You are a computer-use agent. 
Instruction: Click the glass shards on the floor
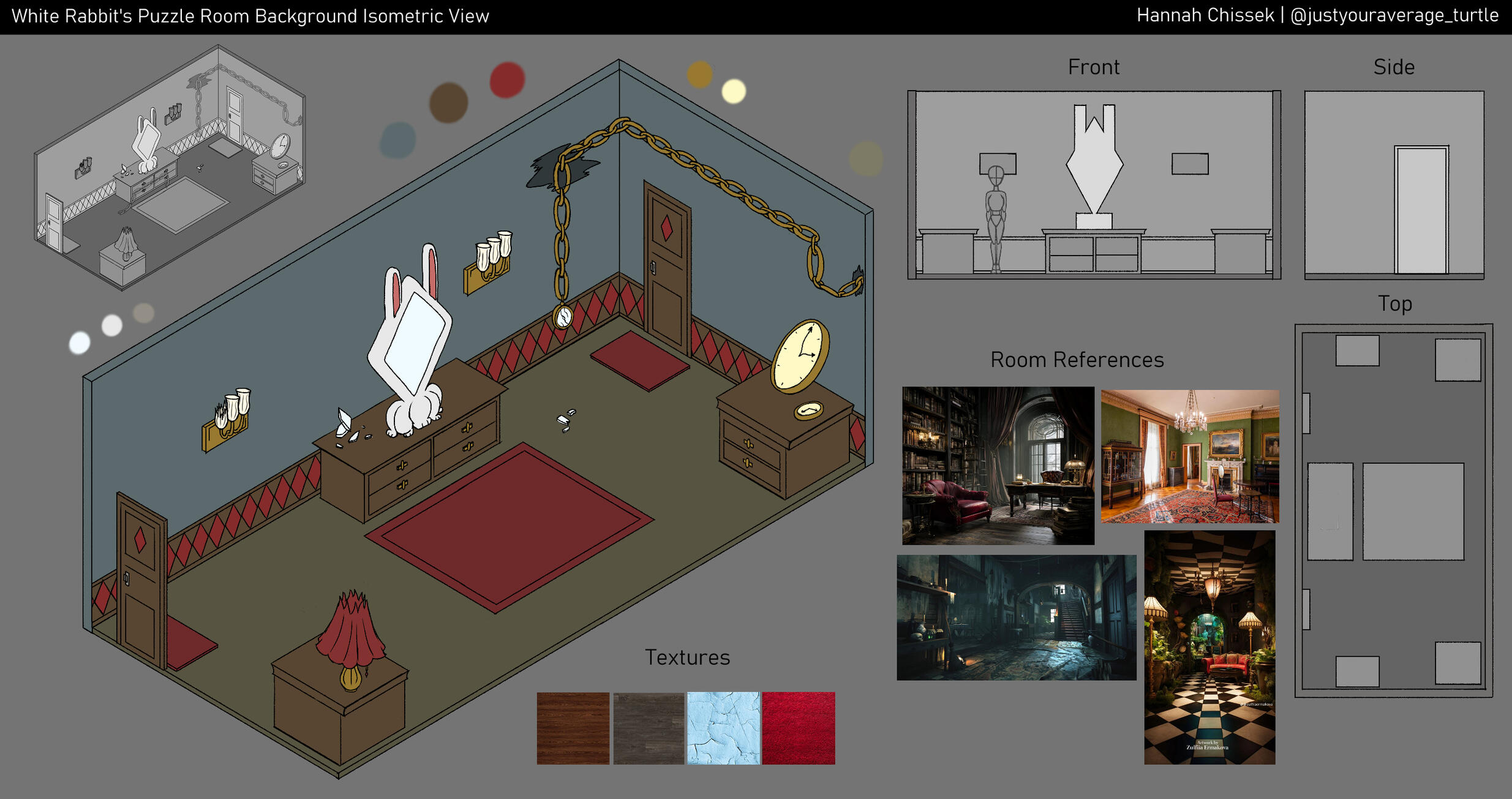pyautogui.click(x=566, y=420)
